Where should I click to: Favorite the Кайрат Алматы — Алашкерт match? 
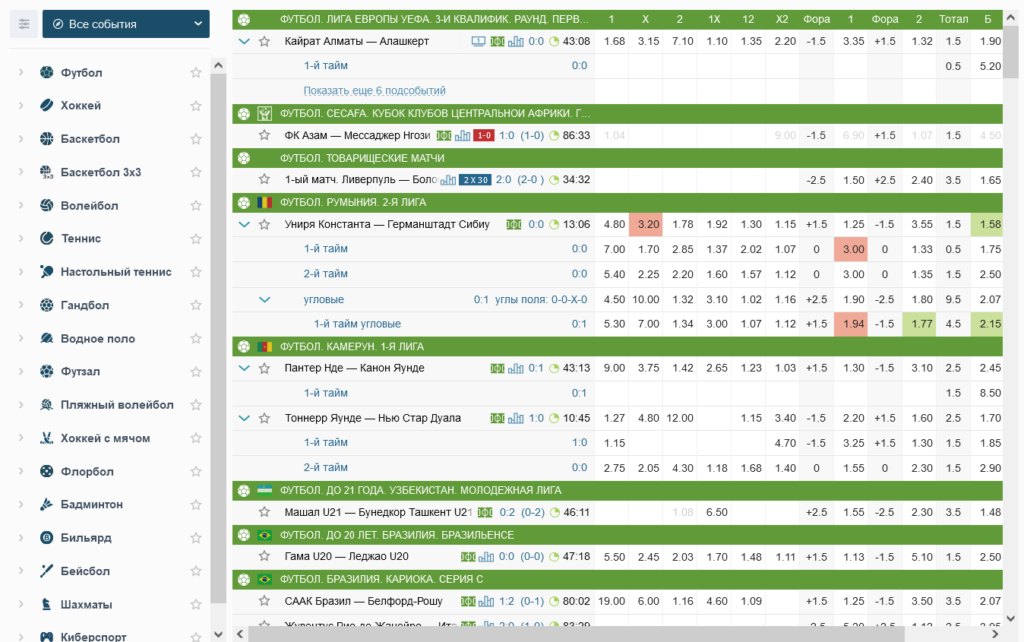click(x=264, y=41)
